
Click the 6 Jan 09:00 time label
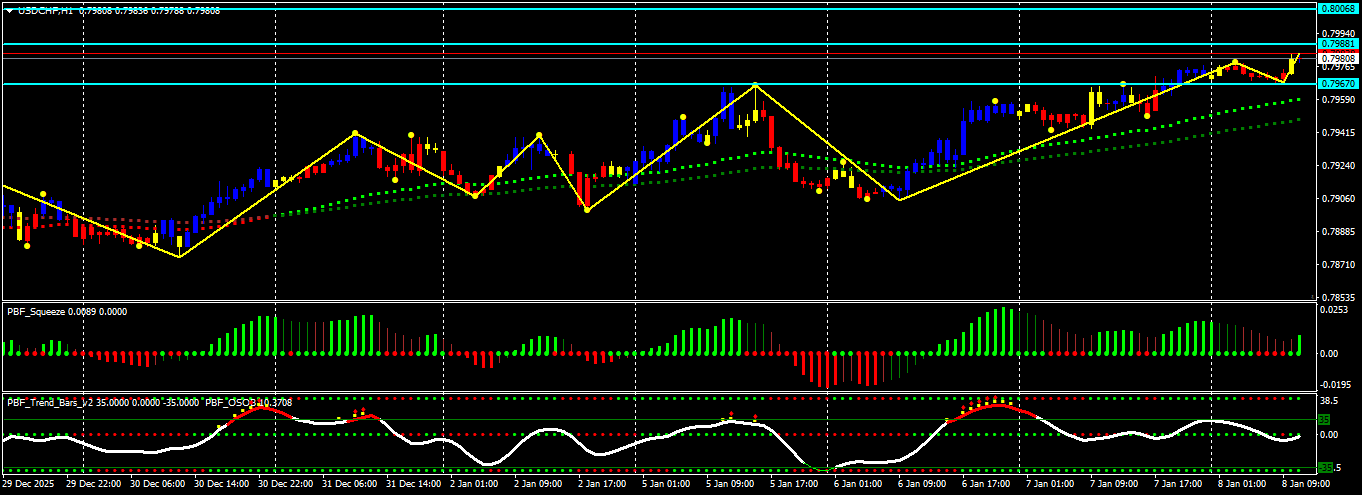click(x=924, y=484)
